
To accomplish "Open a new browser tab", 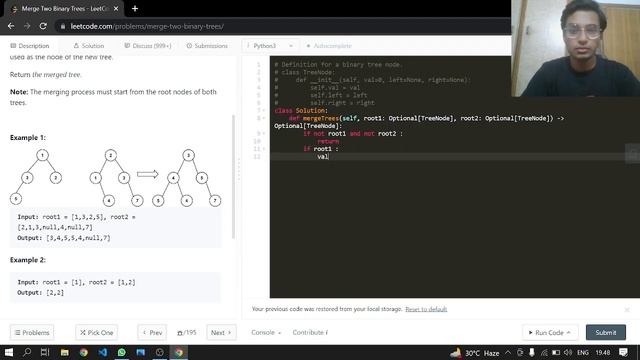I will click(135, 9).
